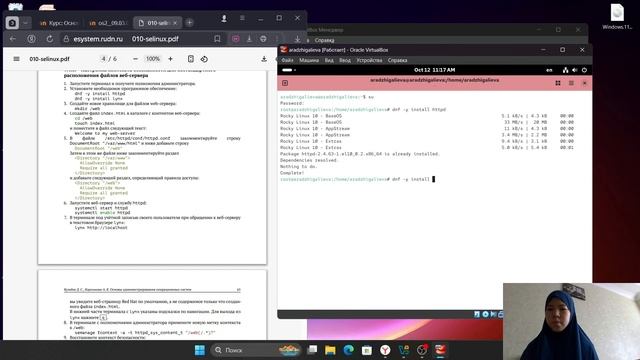Switch to Yandex Browser on the taskbar
640x360 pixels.
pos(385,350)
